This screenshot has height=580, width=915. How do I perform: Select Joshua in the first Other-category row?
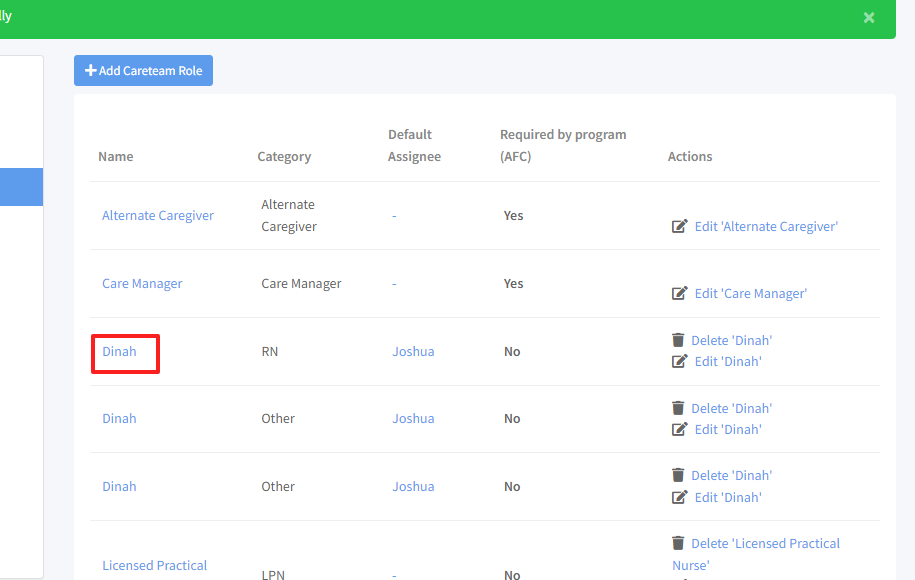pos(413,419)
